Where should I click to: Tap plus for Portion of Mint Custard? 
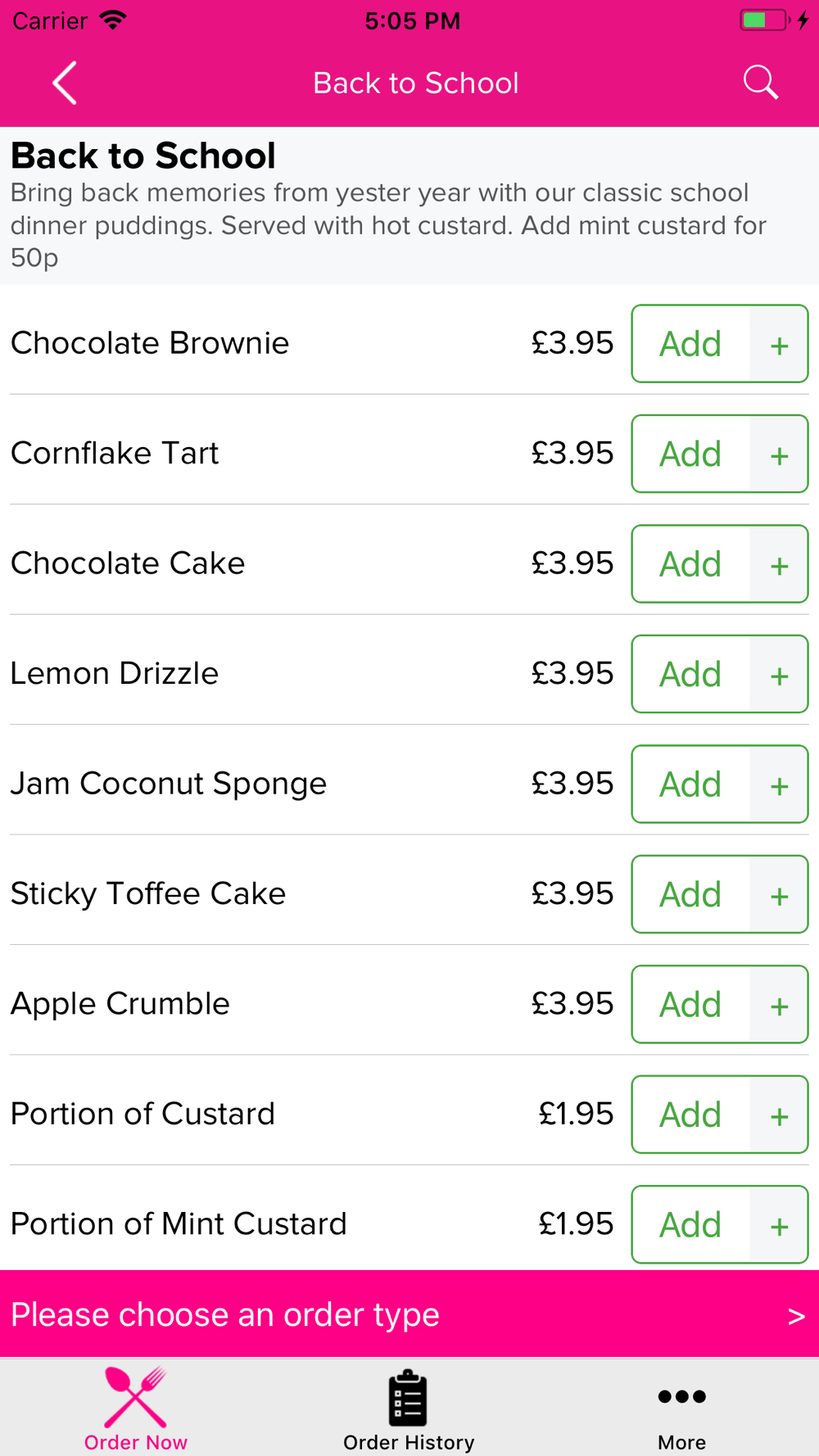(779, 1225)
